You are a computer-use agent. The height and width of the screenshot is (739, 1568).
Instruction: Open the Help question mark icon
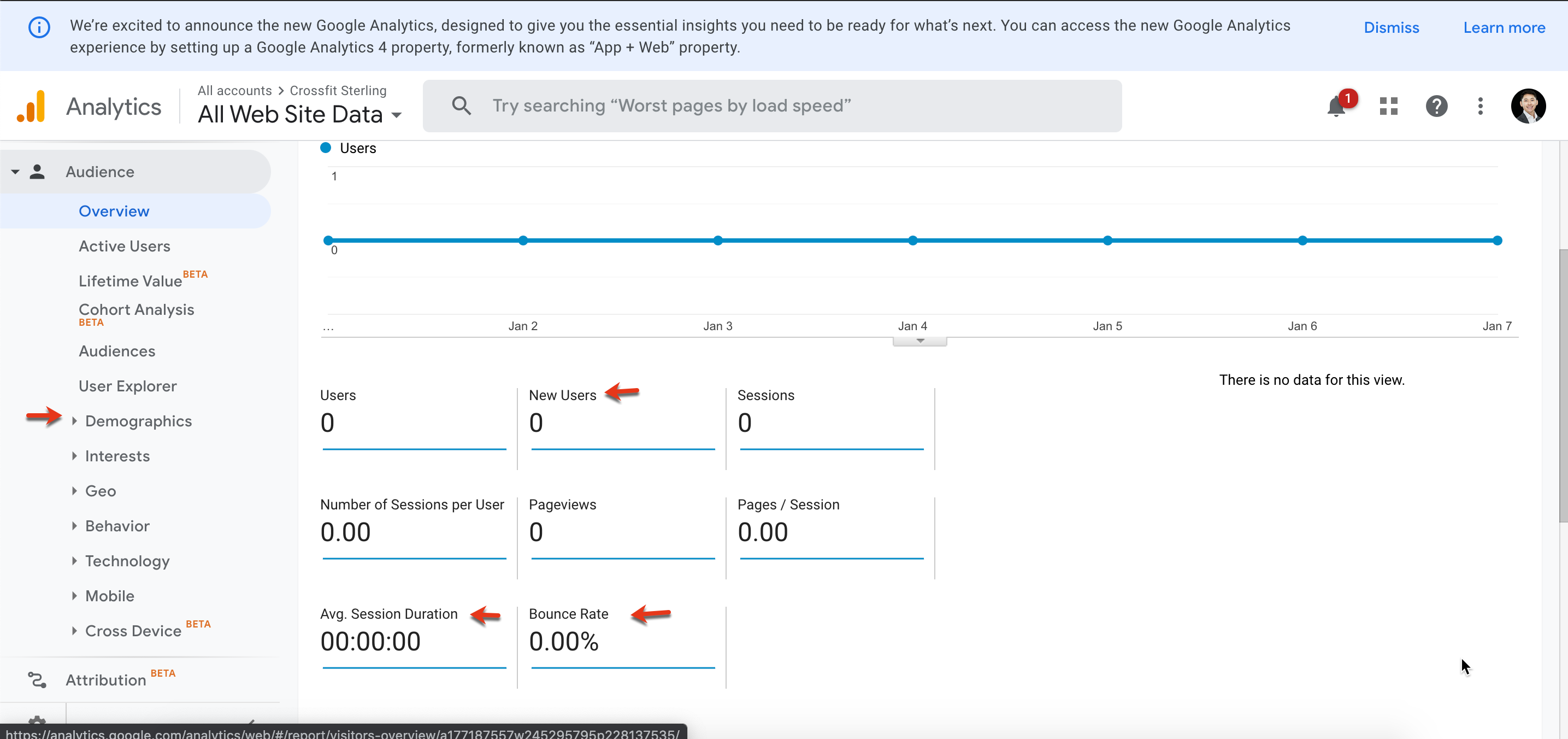[1436, 107]
